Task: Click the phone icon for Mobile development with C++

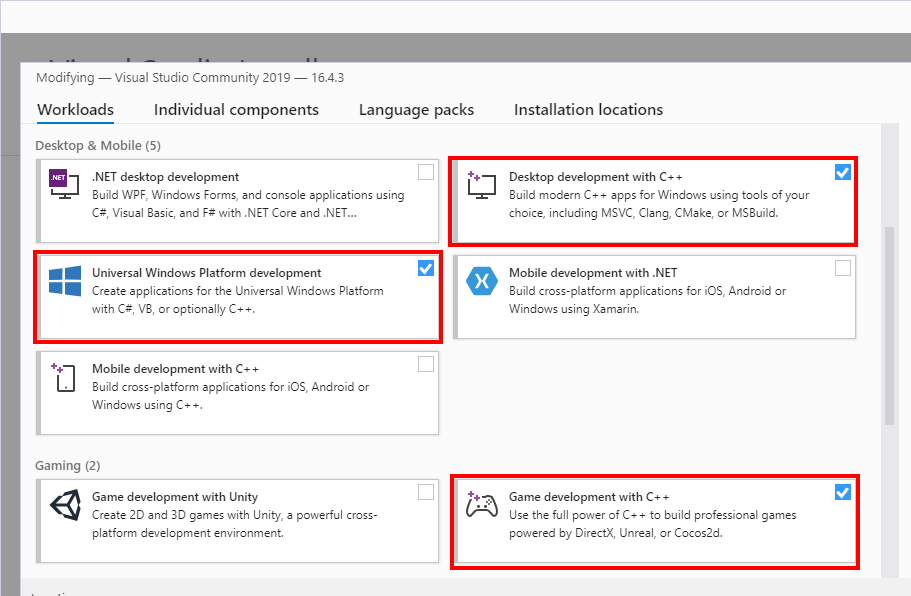Action: [63, 377]
